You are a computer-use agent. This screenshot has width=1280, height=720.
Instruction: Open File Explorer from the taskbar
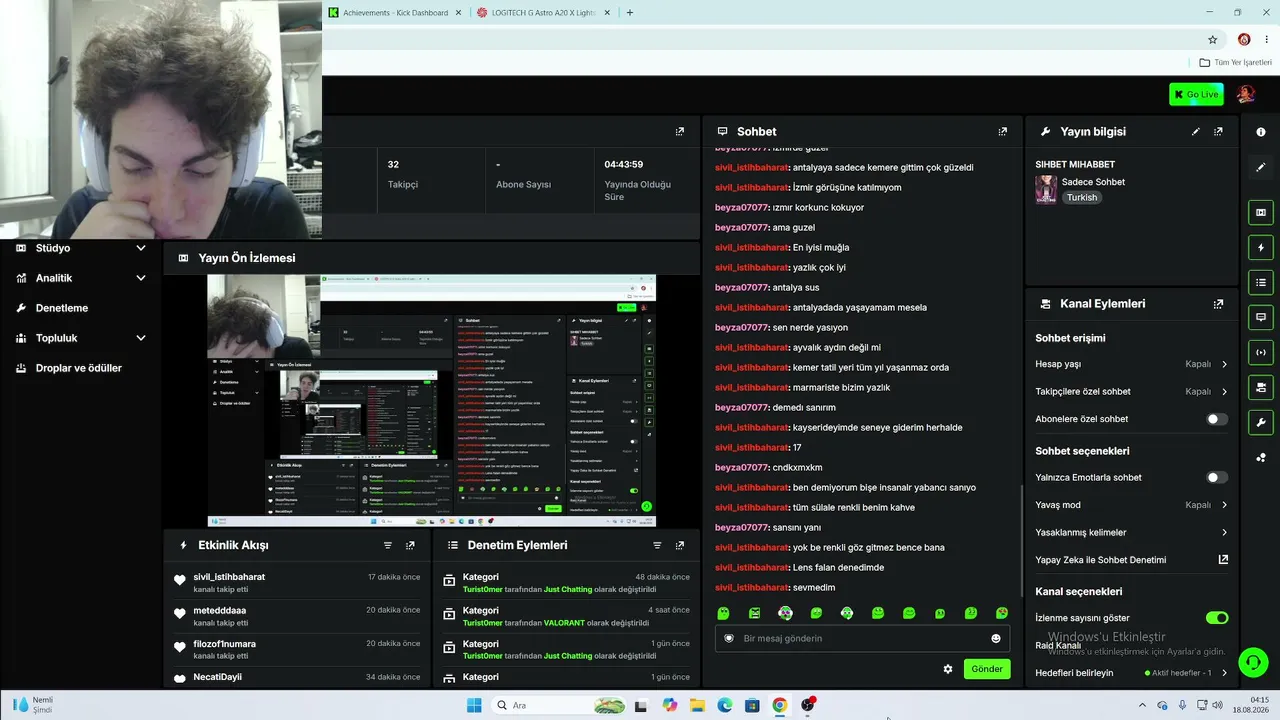pos(697,705)
